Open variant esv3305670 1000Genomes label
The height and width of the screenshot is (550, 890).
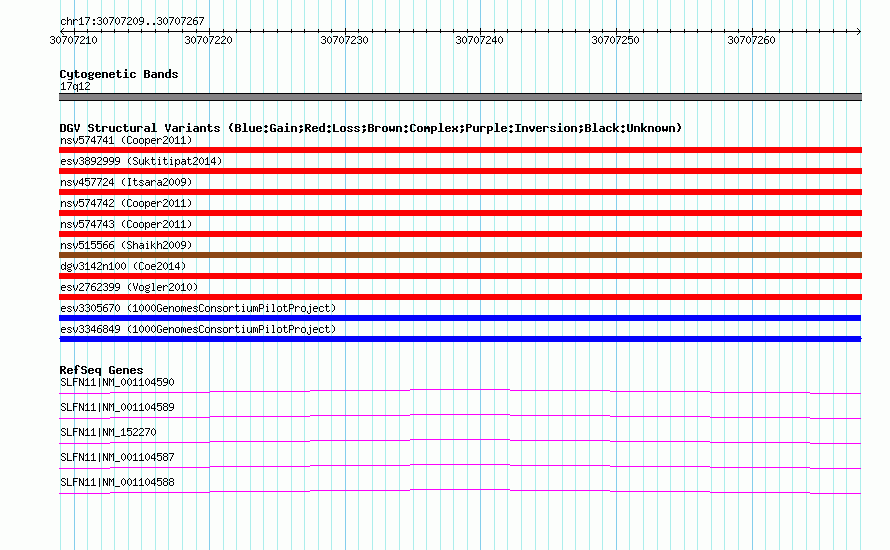tap(198, 308)
